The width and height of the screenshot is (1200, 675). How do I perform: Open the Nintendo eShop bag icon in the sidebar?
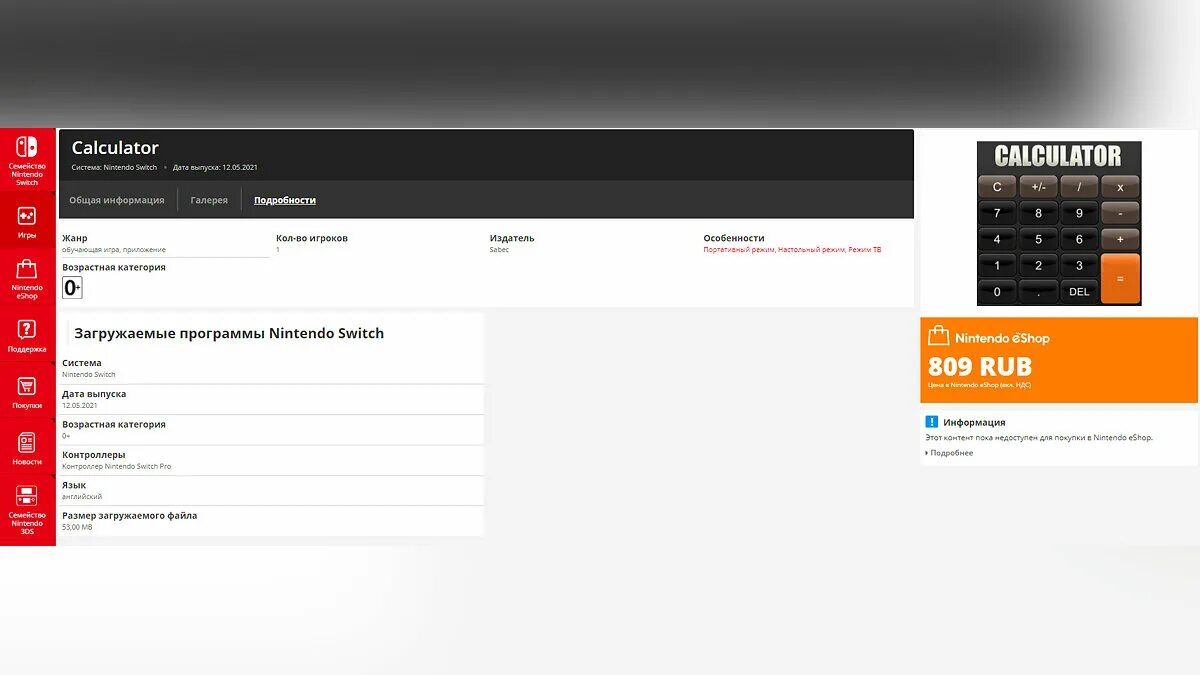tap(27, 269)
